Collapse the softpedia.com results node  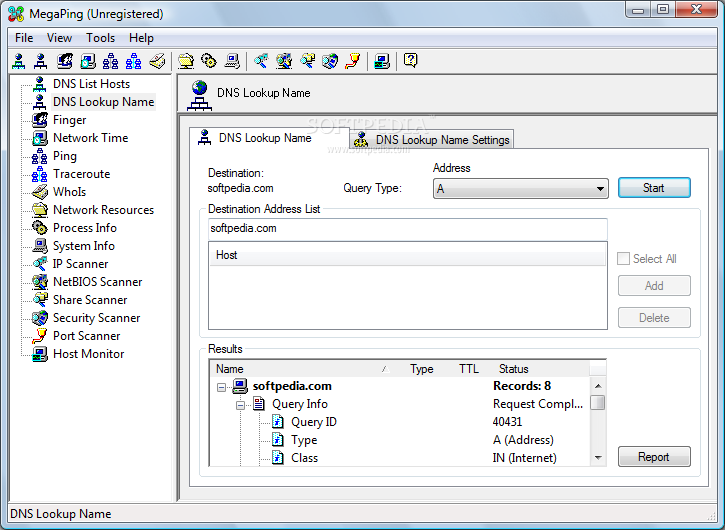(x=221, y=387)
